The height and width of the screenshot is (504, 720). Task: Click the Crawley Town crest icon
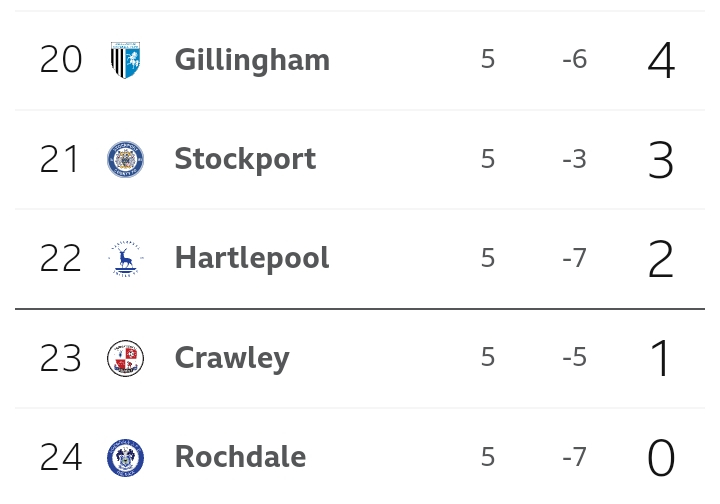pos(125,358)
